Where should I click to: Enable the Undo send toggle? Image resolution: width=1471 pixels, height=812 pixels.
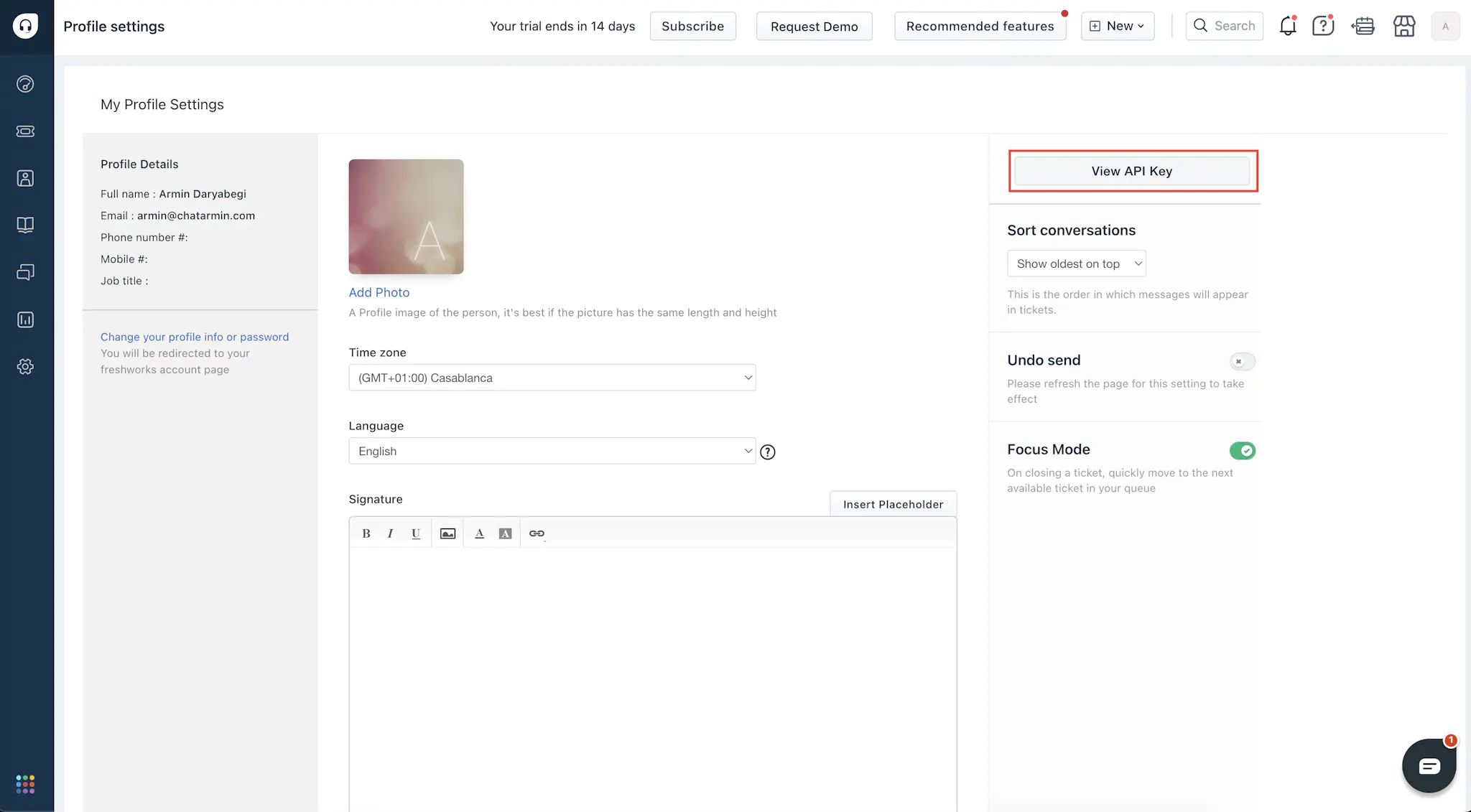(1242, 361)
